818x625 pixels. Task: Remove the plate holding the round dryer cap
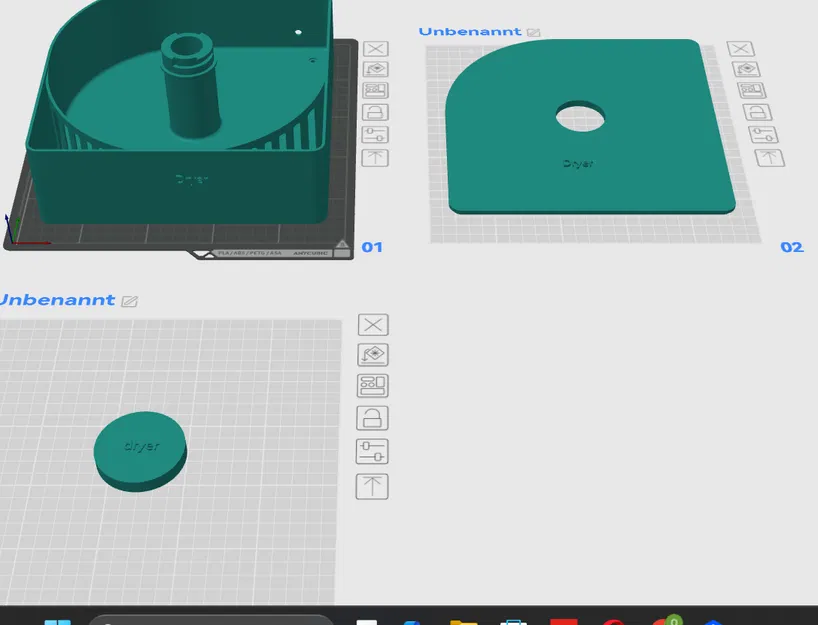373,324
